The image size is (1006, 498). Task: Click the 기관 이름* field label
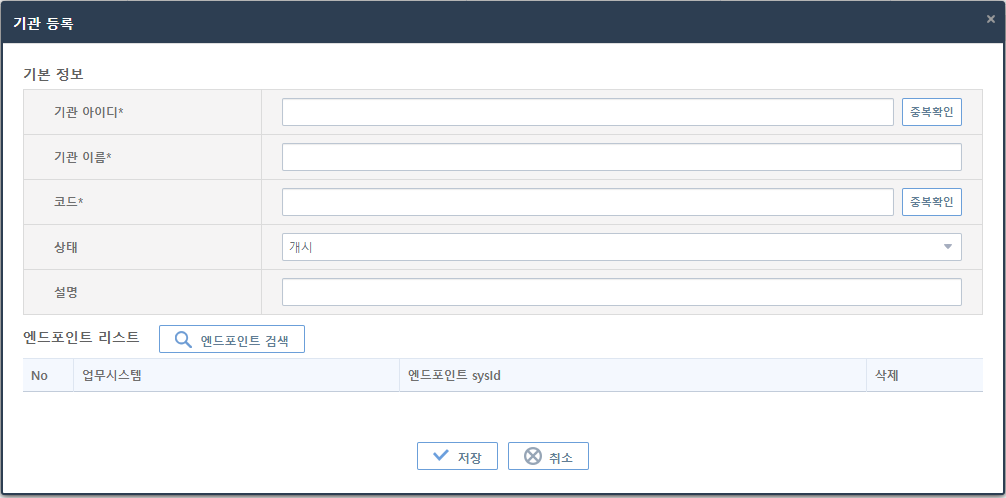pos(83,157)
